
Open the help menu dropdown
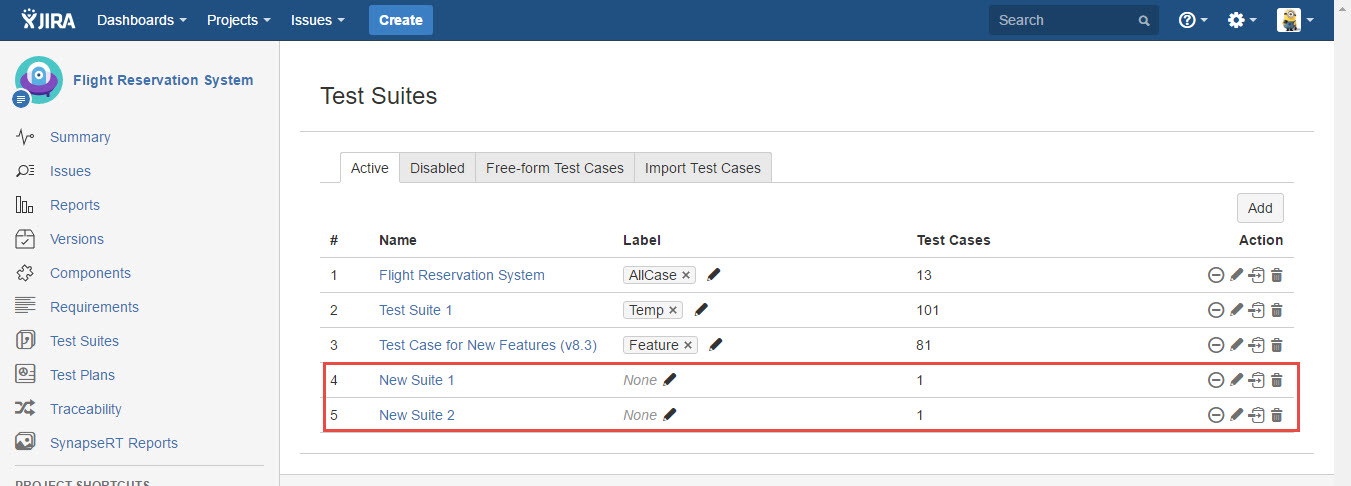point(1193,20)
